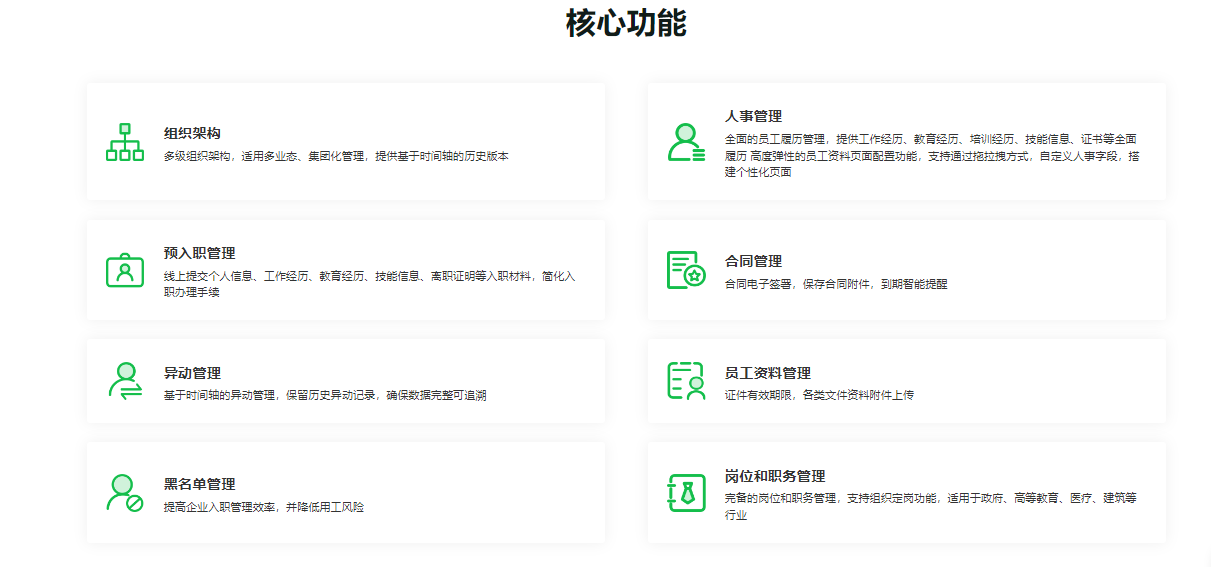Click description starting 全面的员工履历管理

click(932, 155)
